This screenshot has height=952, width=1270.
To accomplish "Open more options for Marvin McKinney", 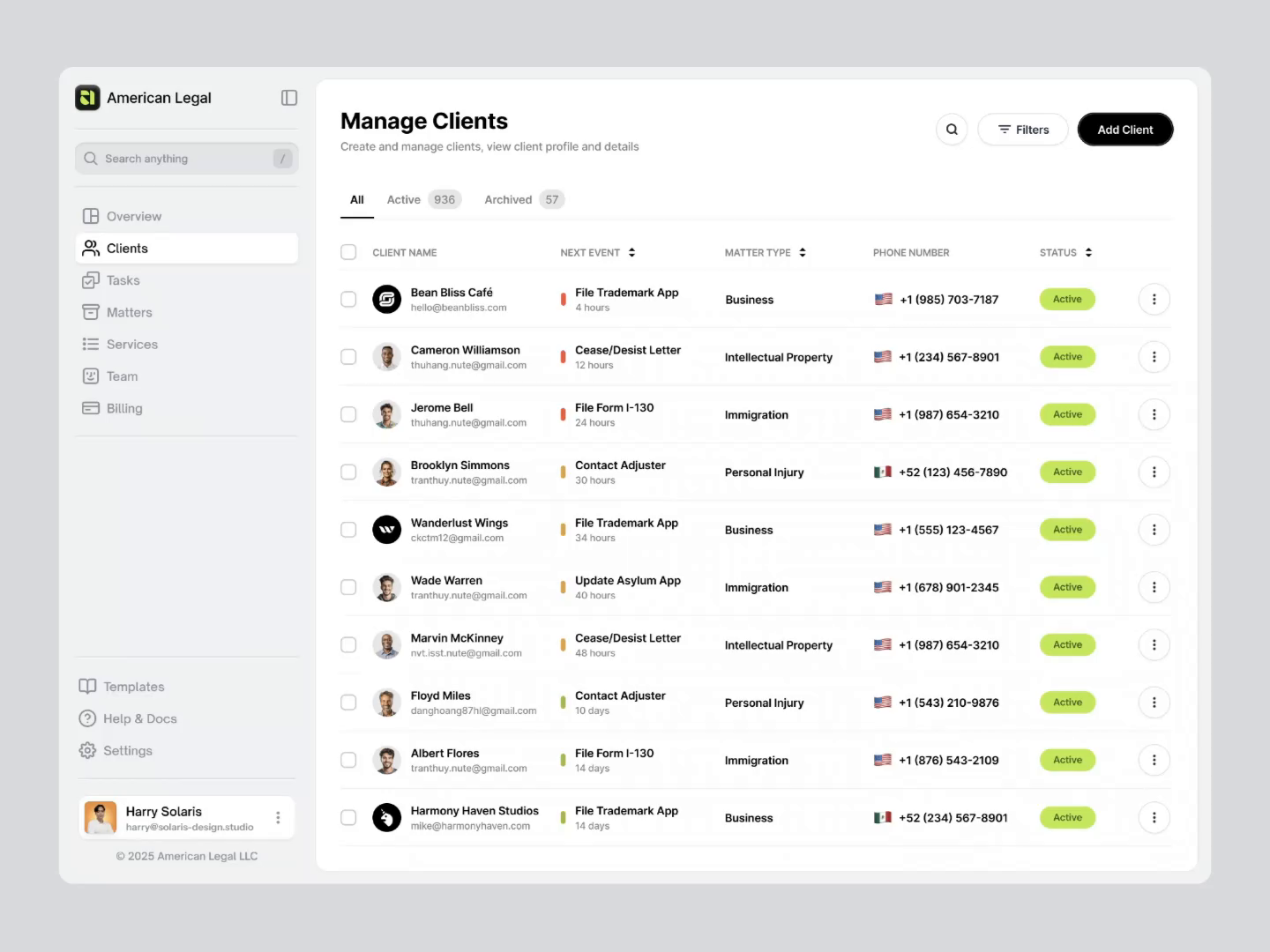I will [x=1154, y=645].
